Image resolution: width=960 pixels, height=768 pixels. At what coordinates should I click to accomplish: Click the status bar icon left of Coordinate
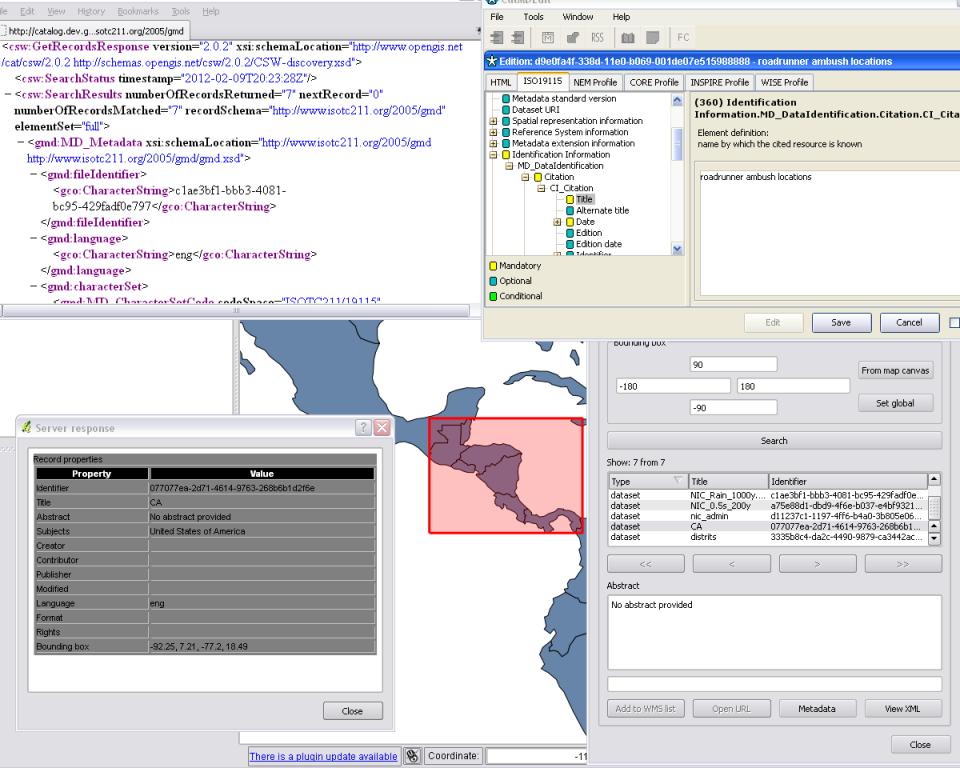(413, 756)
